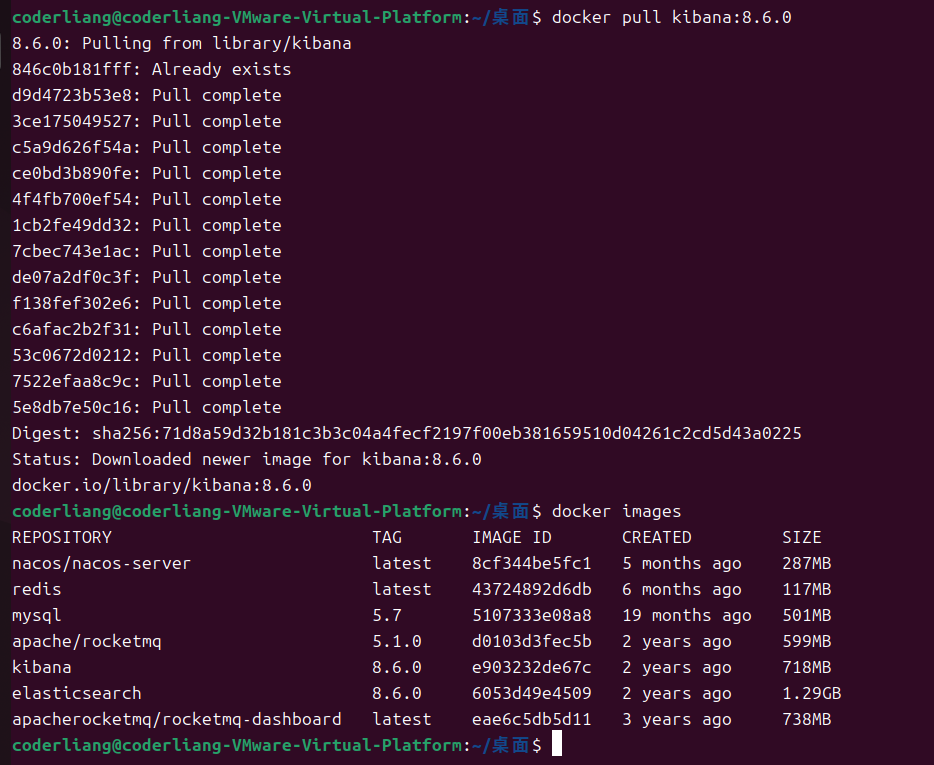Click the CREATED column header
The height and width of the screenshot is (765, 934).
pos(656,537)
